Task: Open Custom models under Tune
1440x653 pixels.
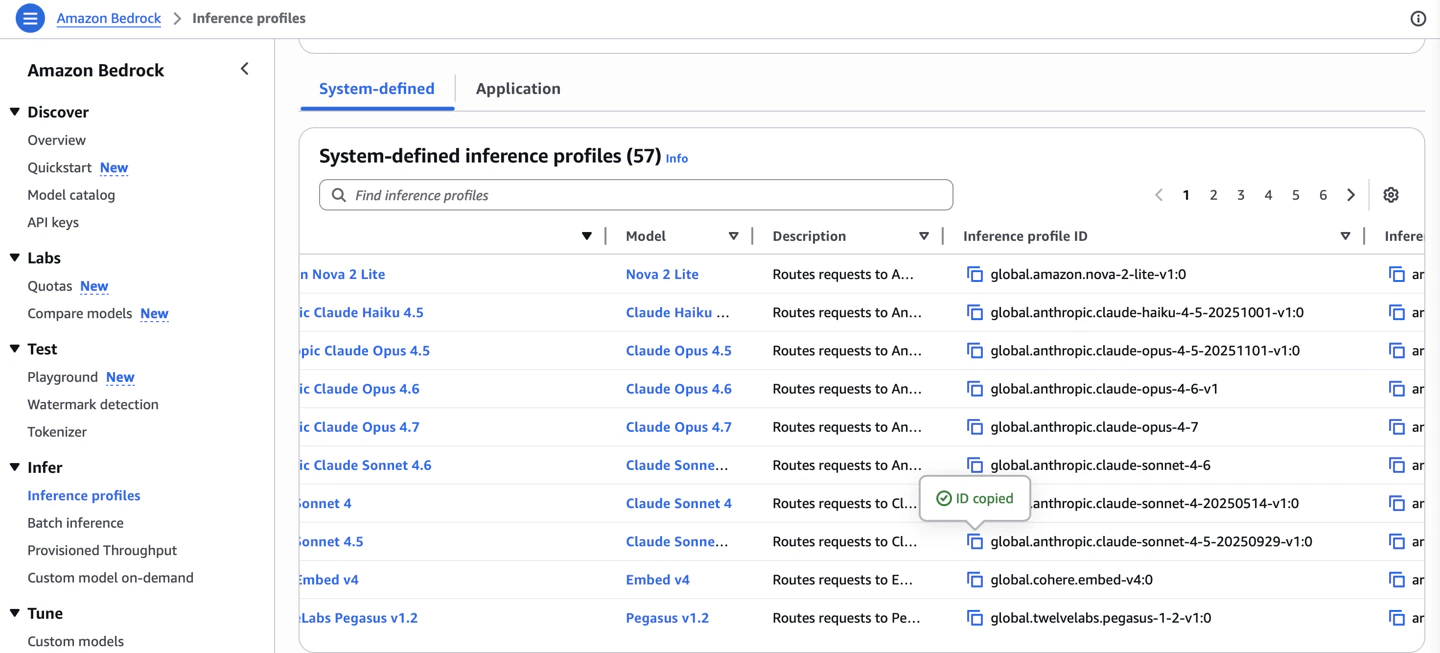Action: click(76, 641)
